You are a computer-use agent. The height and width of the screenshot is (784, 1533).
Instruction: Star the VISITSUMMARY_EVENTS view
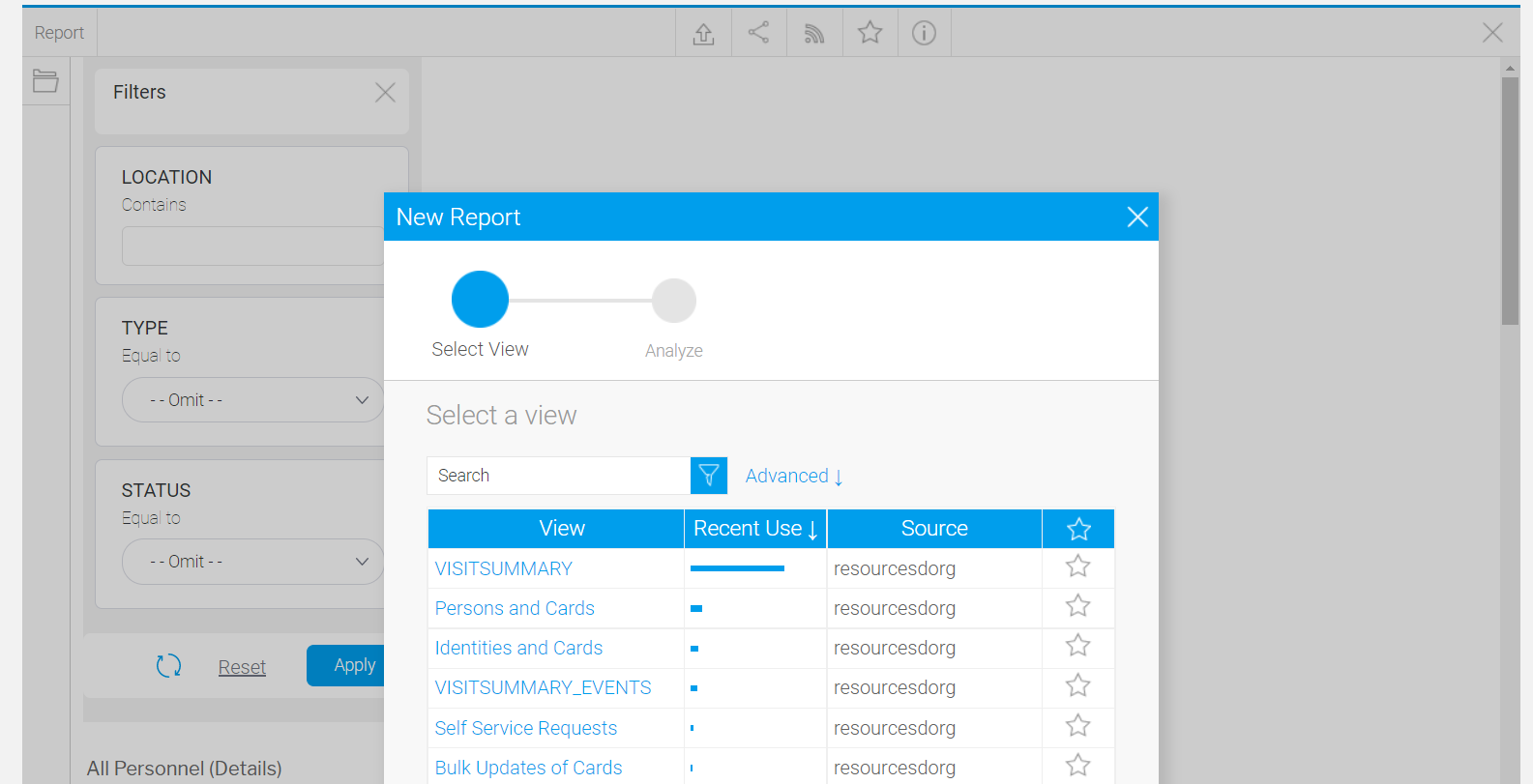[x=1077, y=685]
